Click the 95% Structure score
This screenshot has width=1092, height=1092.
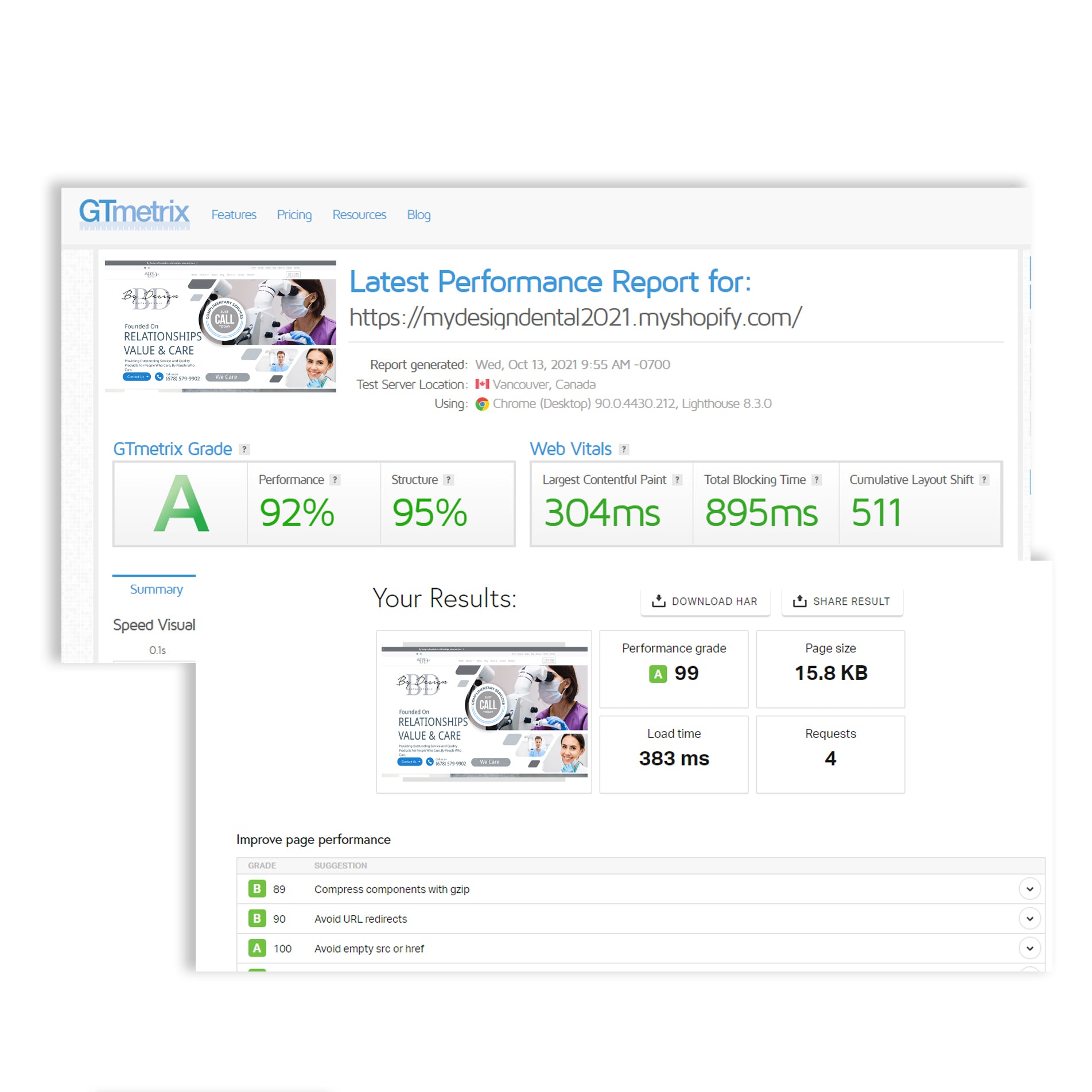430,512
